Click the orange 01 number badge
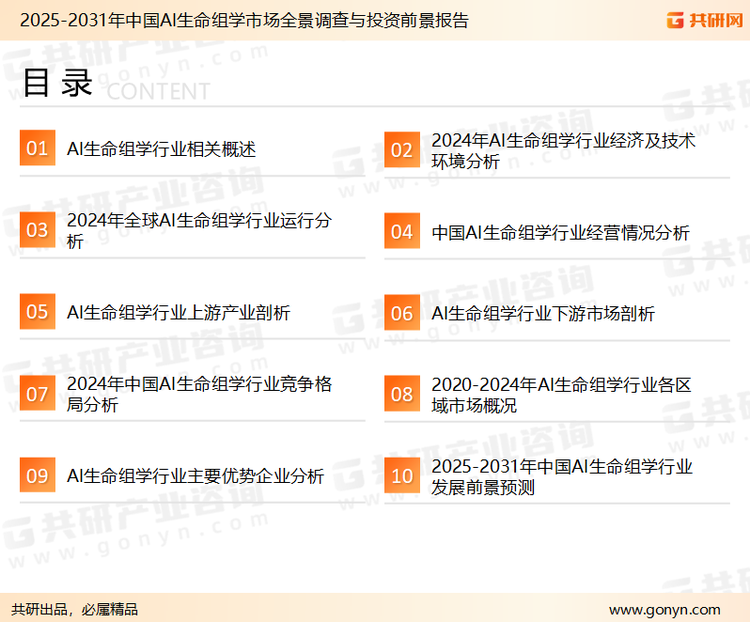 coord(37,148)
